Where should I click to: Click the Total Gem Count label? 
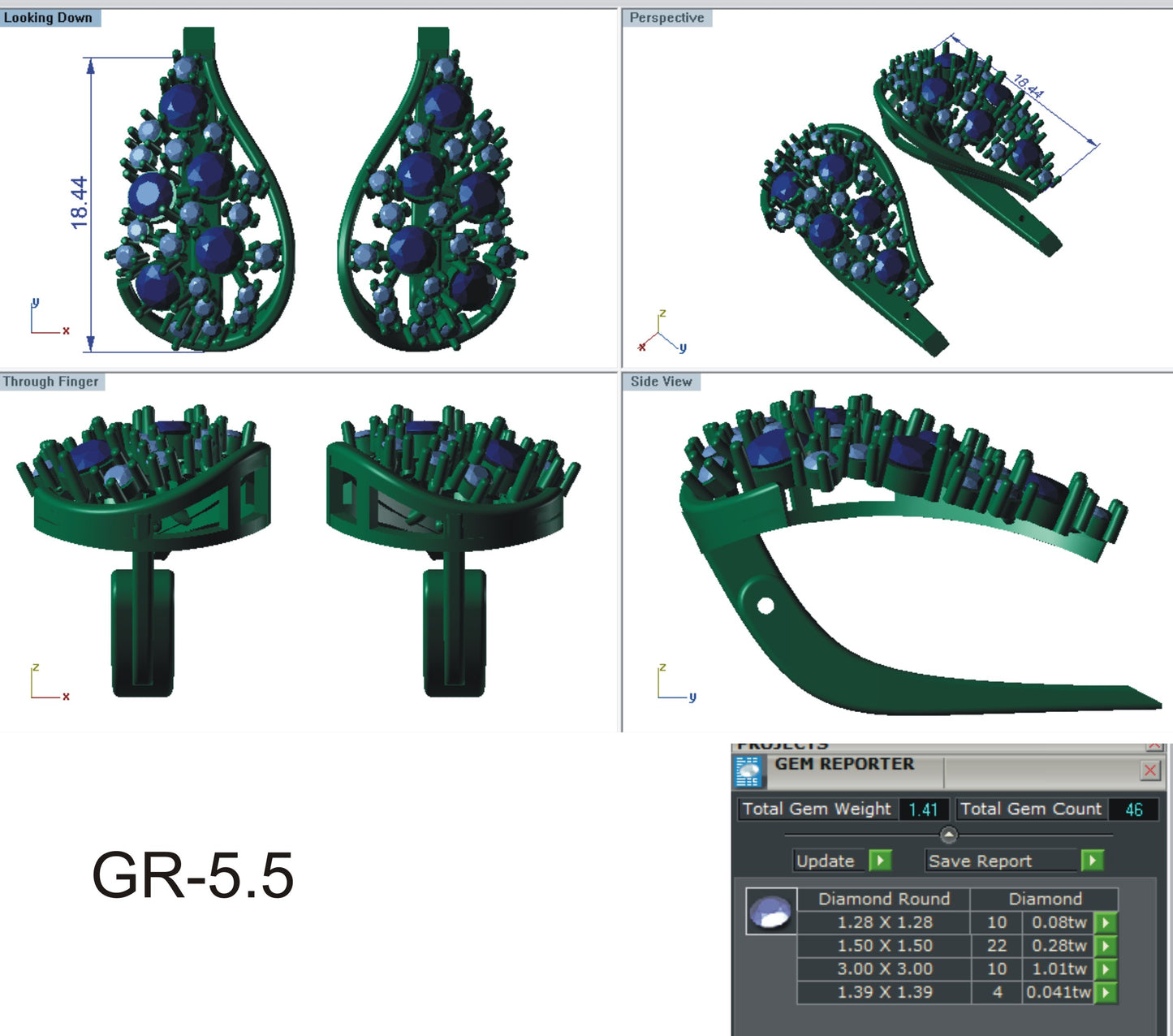click(x=1031, y=809)
